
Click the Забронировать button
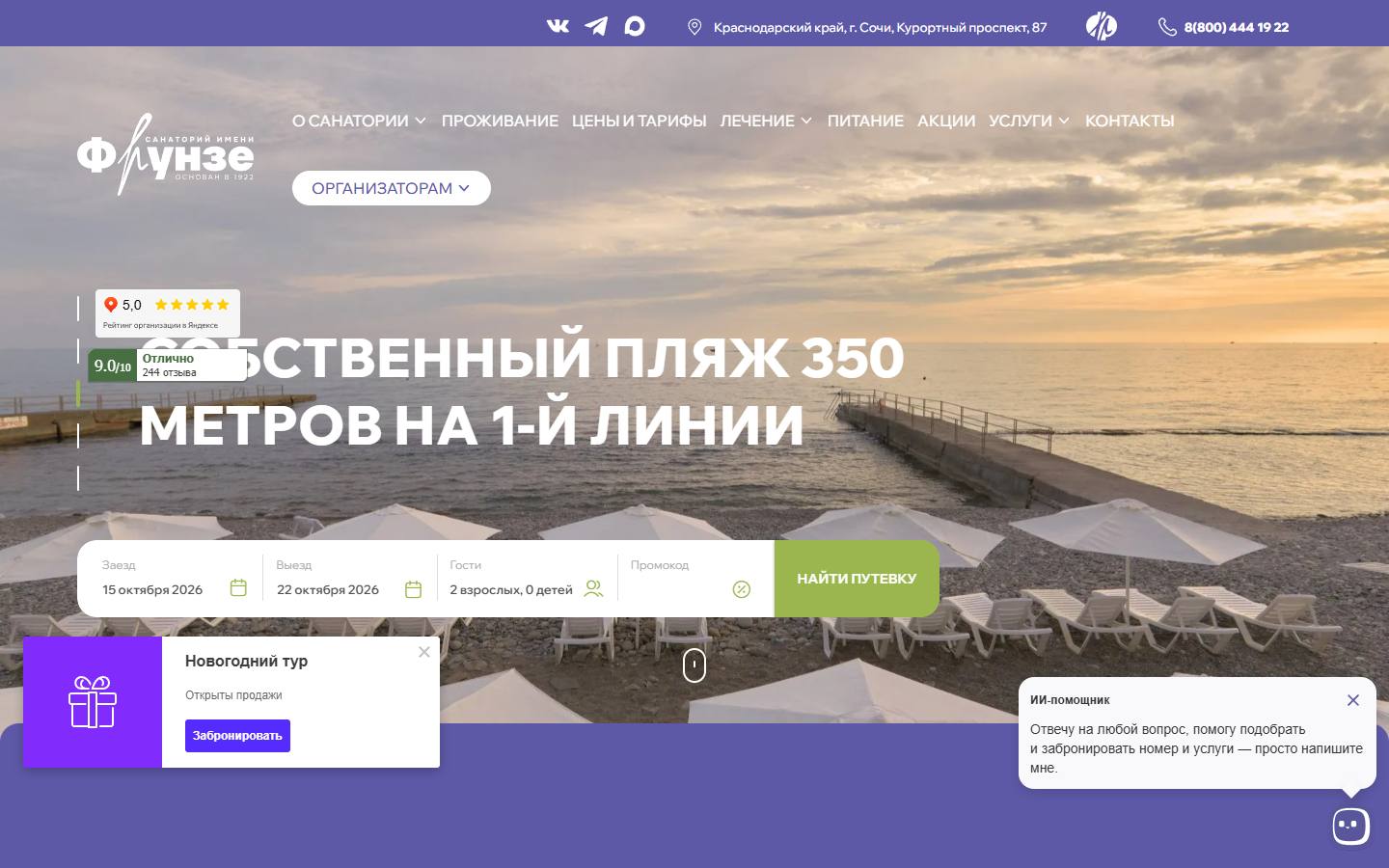pyautogui.click(x=237, y=736)
